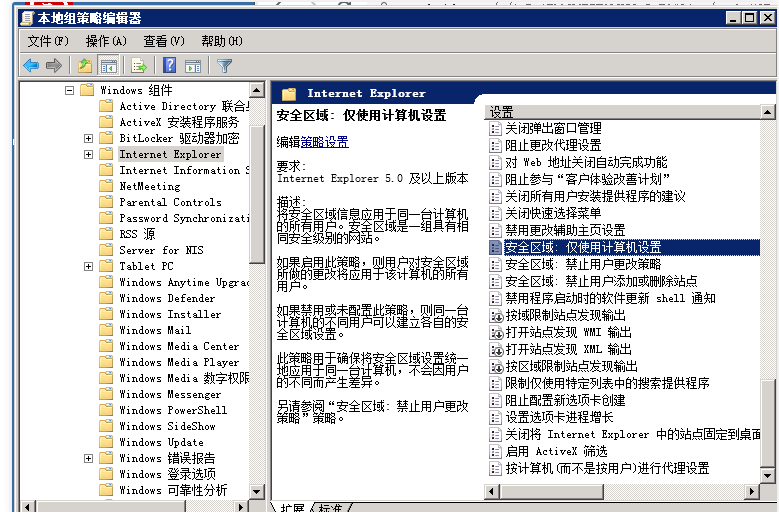Click the Back arrow toolbar icon
This screenshot has height=512, width=779.
[31, 66]
